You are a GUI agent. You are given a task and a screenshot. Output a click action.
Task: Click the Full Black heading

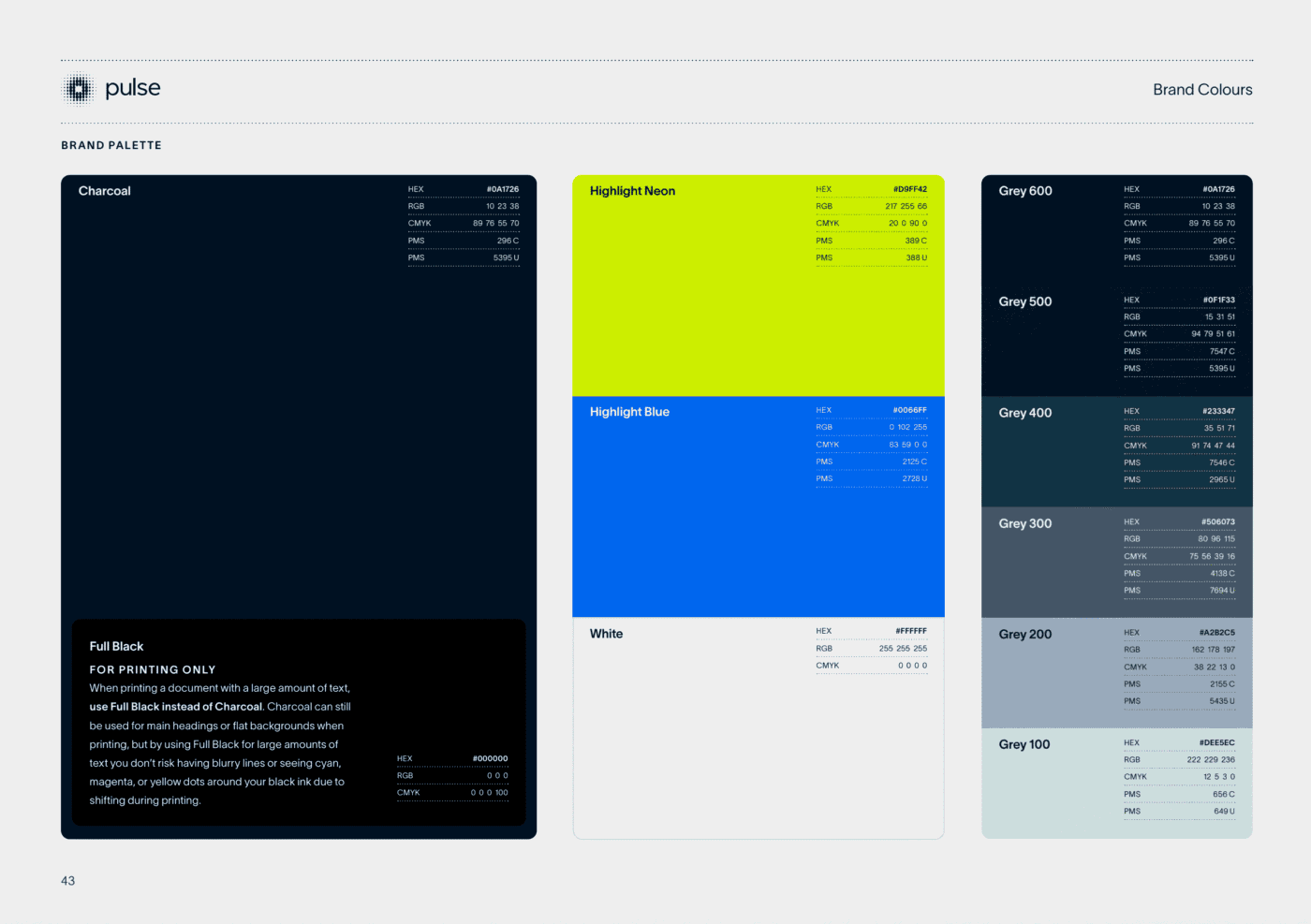tap(116, 647)
